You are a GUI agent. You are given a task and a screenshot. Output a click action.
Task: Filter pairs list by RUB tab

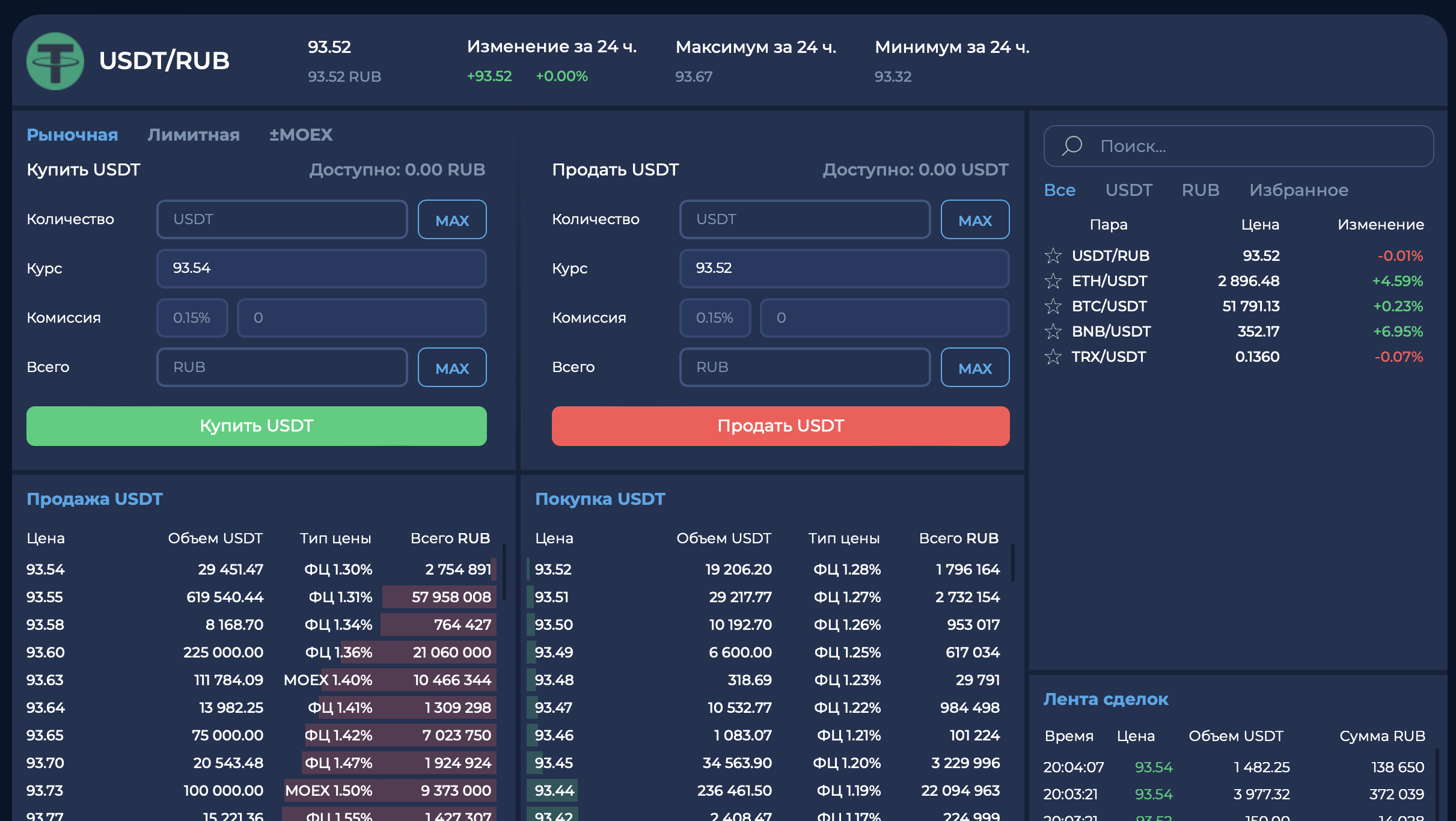[1201, 190]
